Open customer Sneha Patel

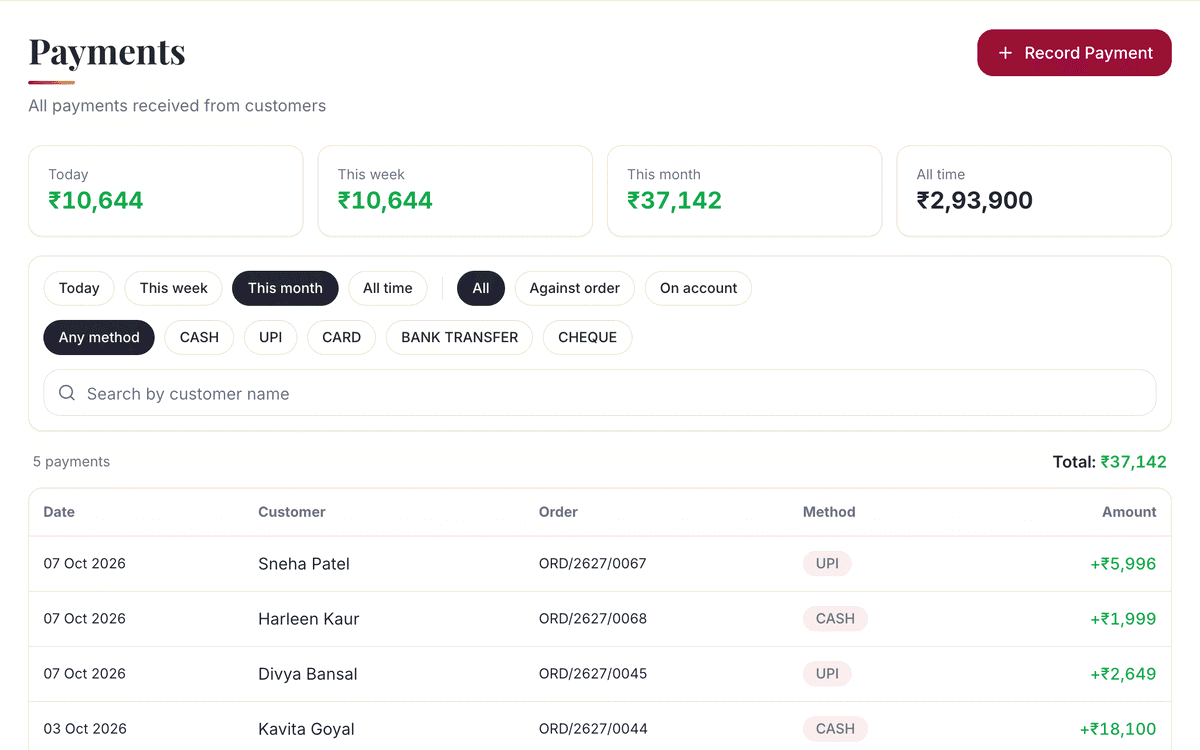(x=304, y=564)
